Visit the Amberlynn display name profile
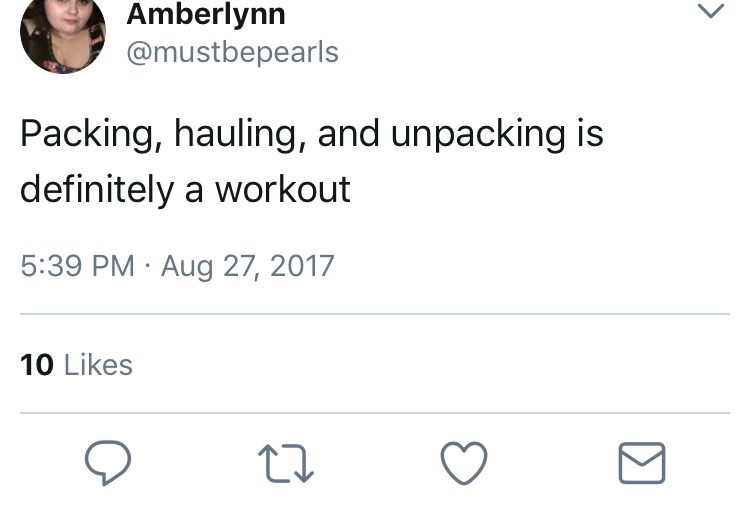This screenshot has width=750, height=508. 206,14
